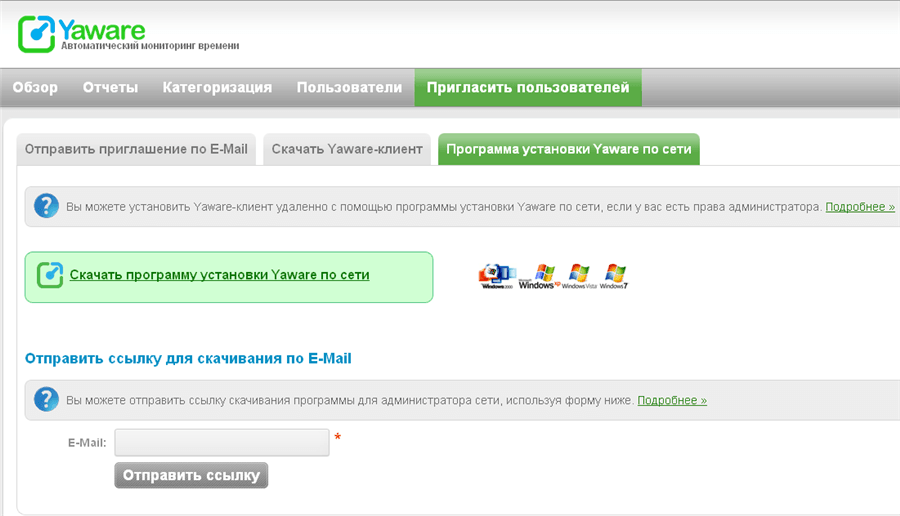The width and height of the screenshot is (900, 516).
Task: Click the Yaware logo icon in header
Action: 36,34
